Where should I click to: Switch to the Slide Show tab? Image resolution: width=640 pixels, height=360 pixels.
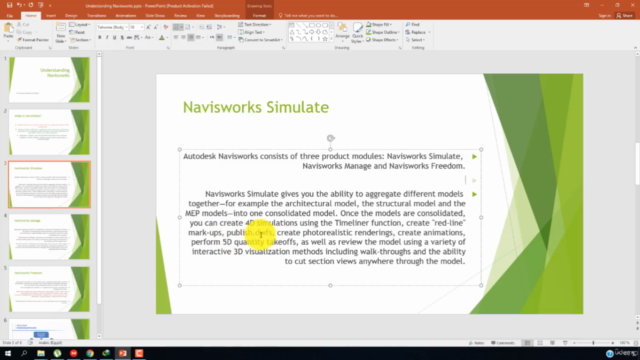(155, 16)
